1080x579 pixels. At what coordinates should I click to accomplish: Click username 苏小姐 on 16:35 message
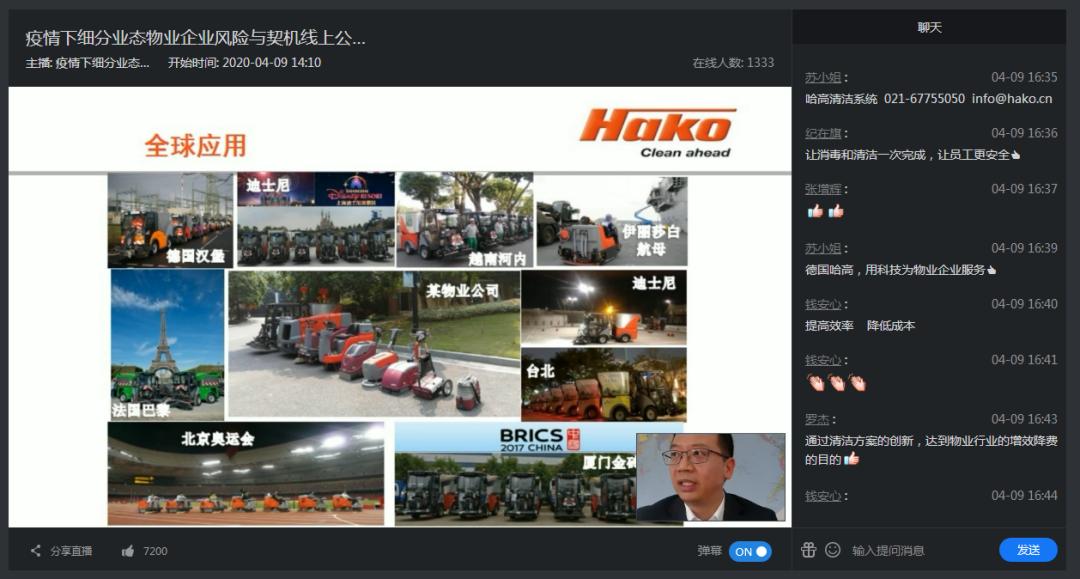tap(823, 78)
